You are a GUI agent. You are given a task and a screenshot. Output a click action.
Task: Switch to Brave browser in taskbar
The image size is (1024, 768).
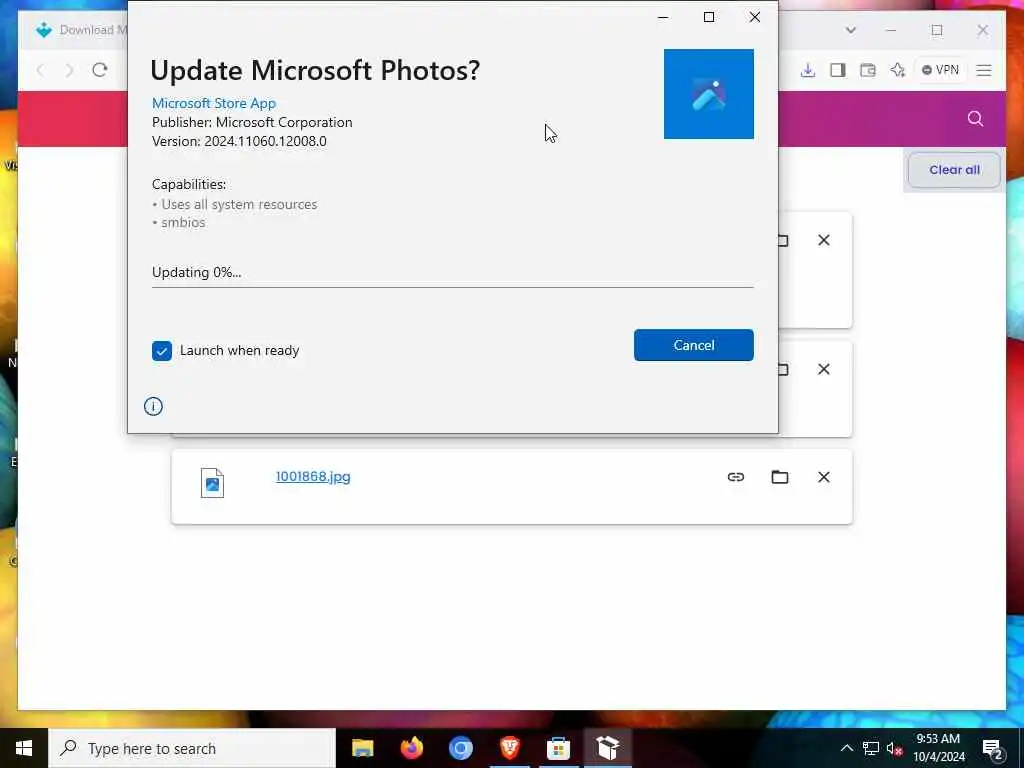click(509, 748)
